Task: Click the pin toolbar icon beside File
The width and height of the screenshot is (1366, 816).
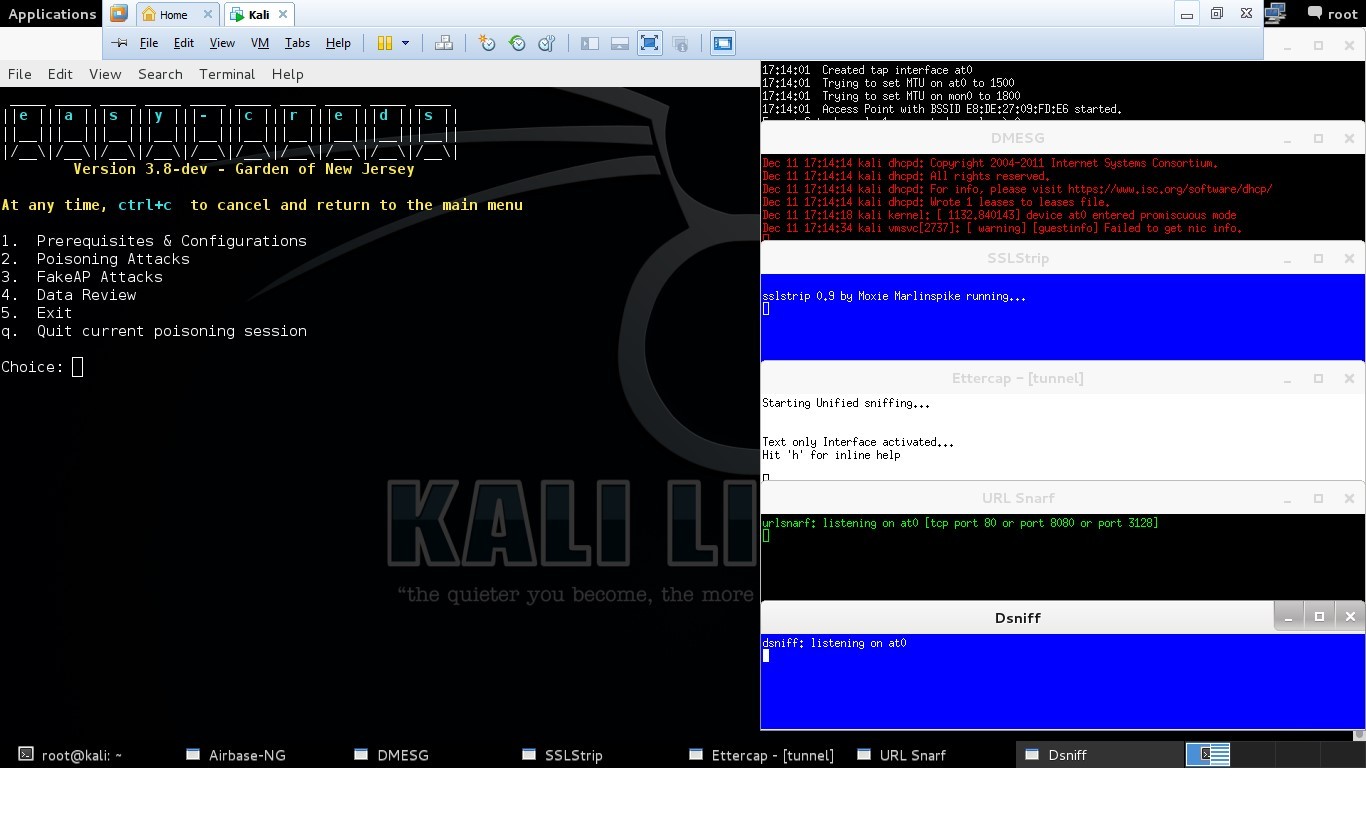Action: [x=119, y=43]
